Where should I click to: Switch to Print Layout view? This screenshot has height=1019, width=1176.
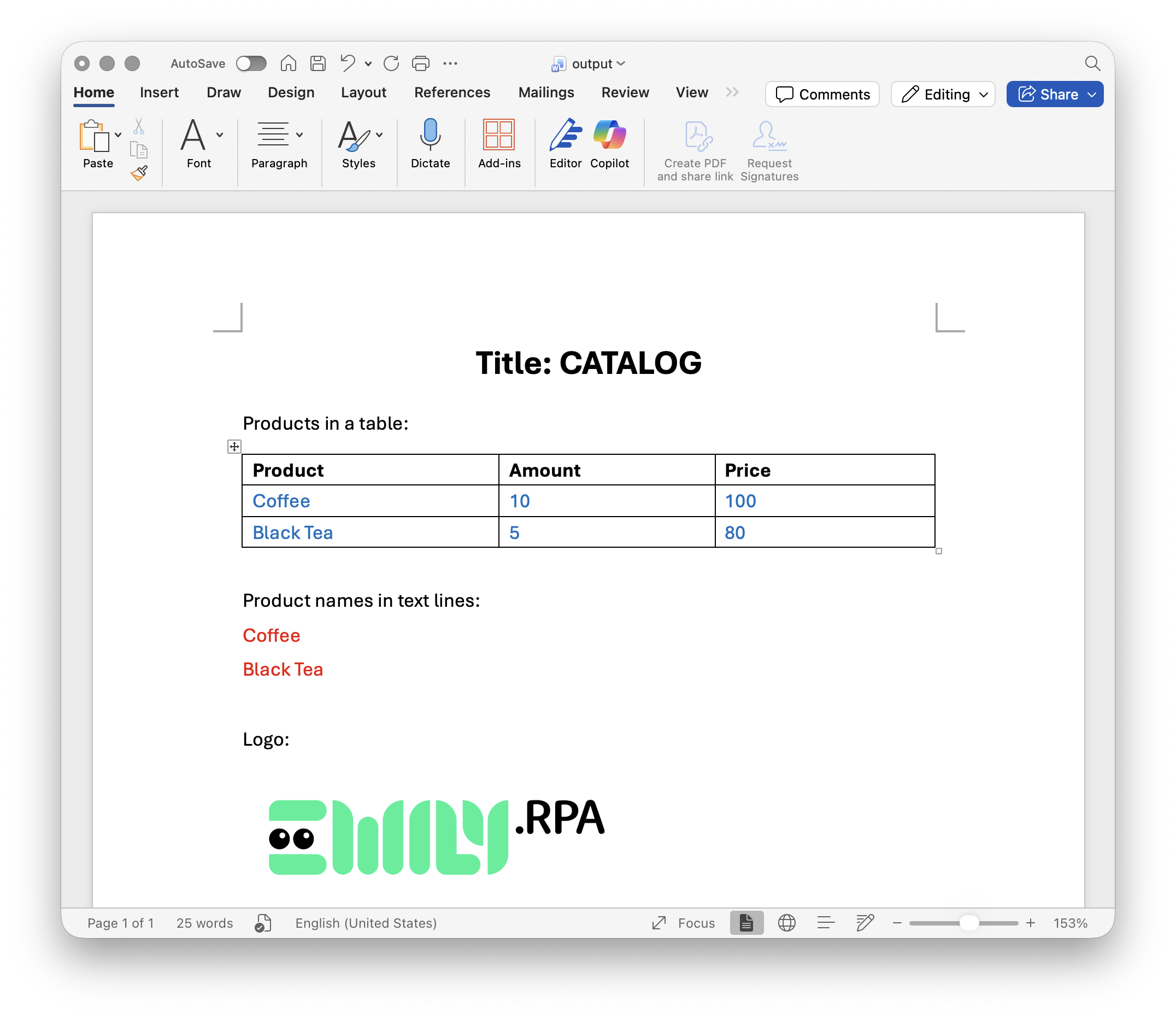(746, 923)
